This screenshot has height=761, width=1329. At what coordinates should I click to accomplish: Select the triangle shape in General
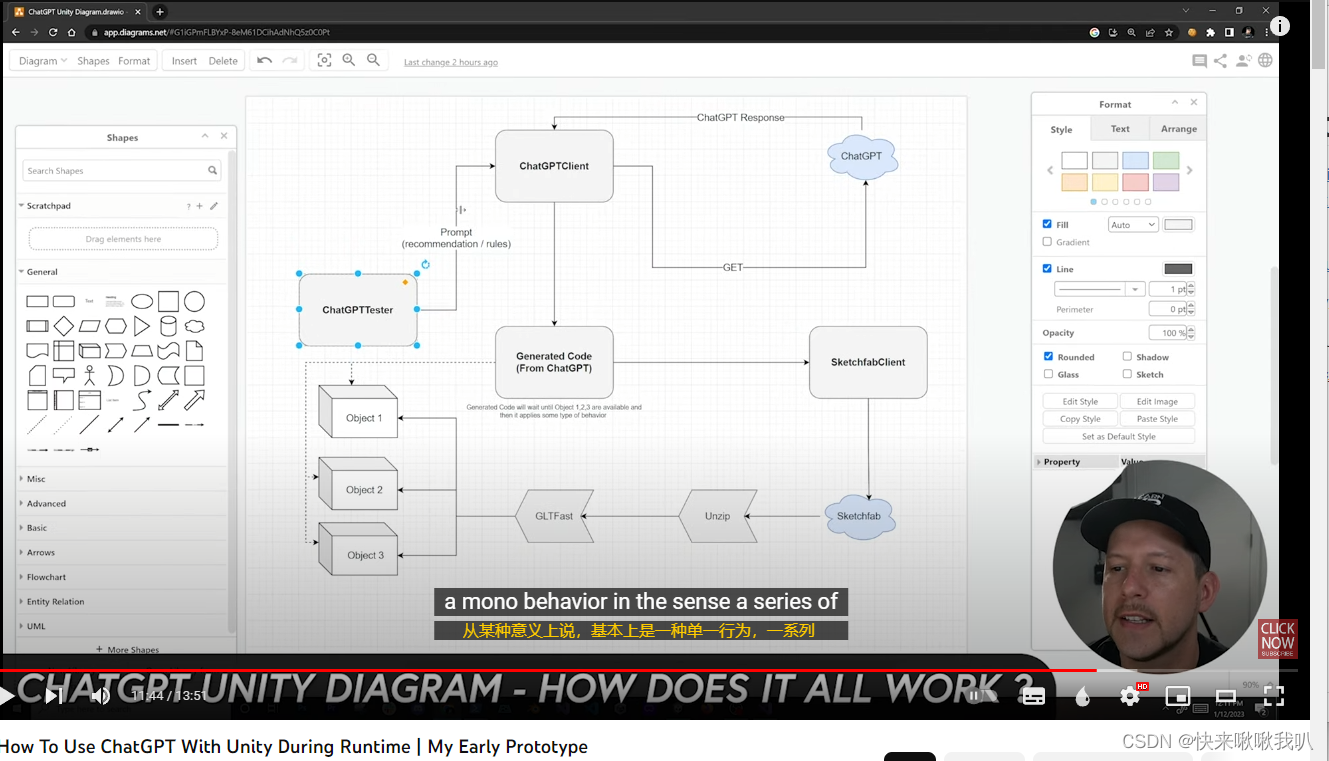point(142,326)
